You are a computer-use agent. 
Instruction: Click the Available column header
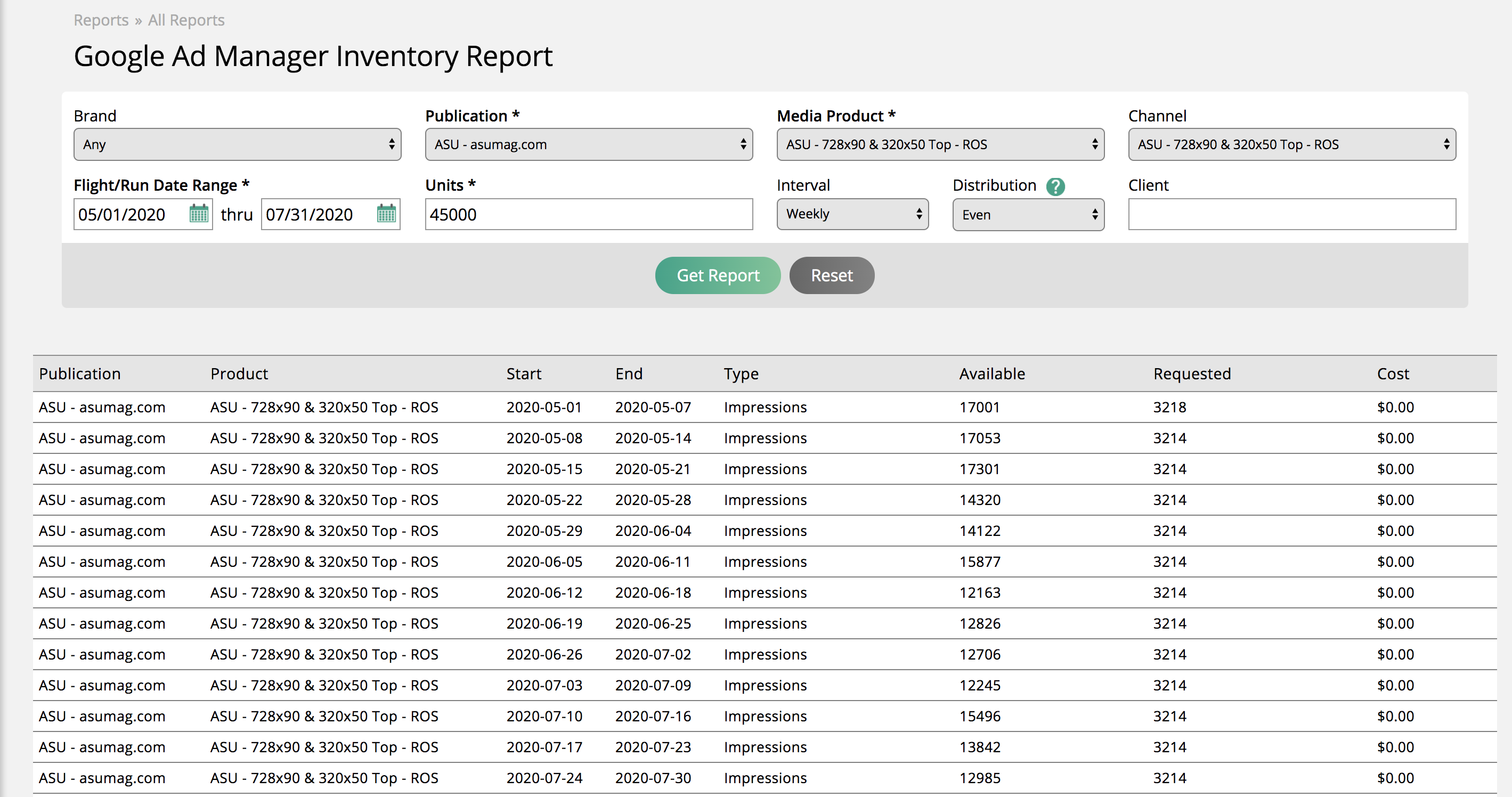[992, 374]
